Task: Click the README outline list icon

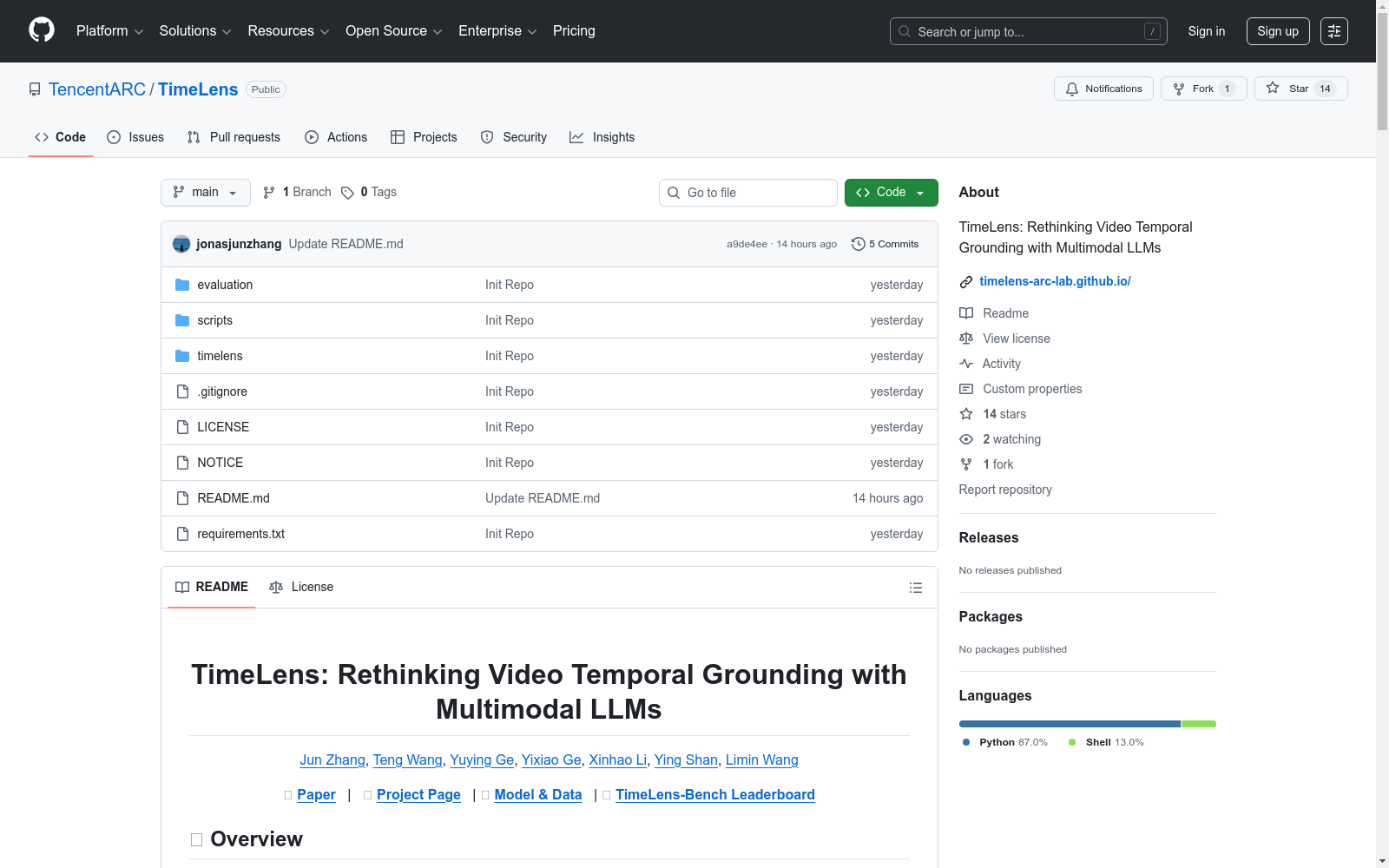Action: 915,588
